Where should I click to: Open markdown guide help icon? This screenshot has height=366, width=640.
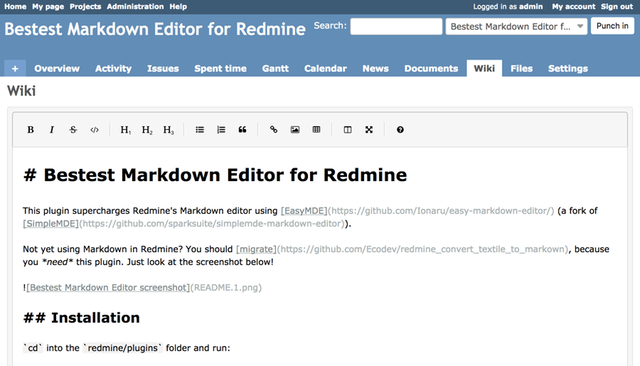point(400,130)
